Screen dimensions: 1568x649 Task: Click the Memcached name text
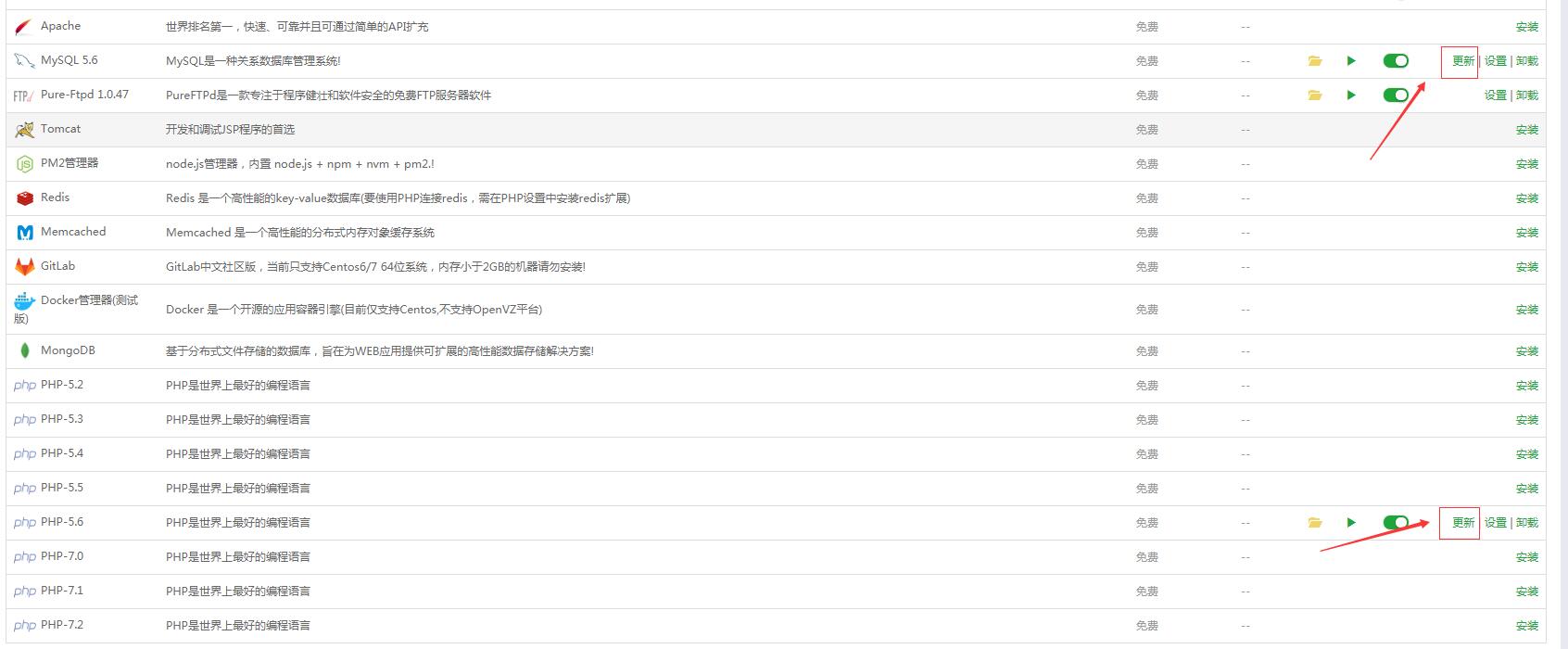(x=73, y=232)
